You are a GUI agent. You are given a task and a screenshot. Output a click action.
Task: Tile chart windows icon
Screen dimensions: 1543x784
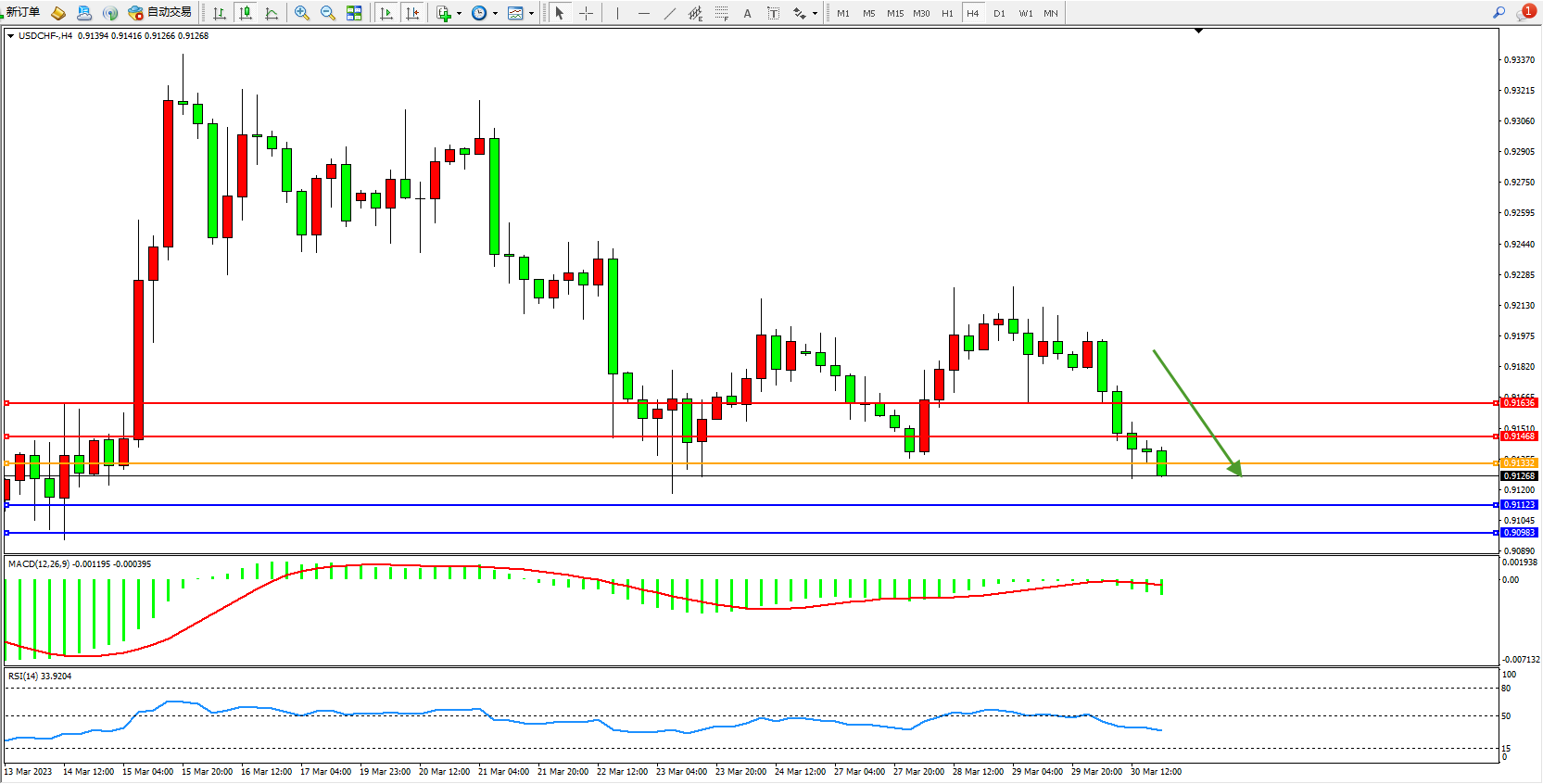click(x=354, y=13)
